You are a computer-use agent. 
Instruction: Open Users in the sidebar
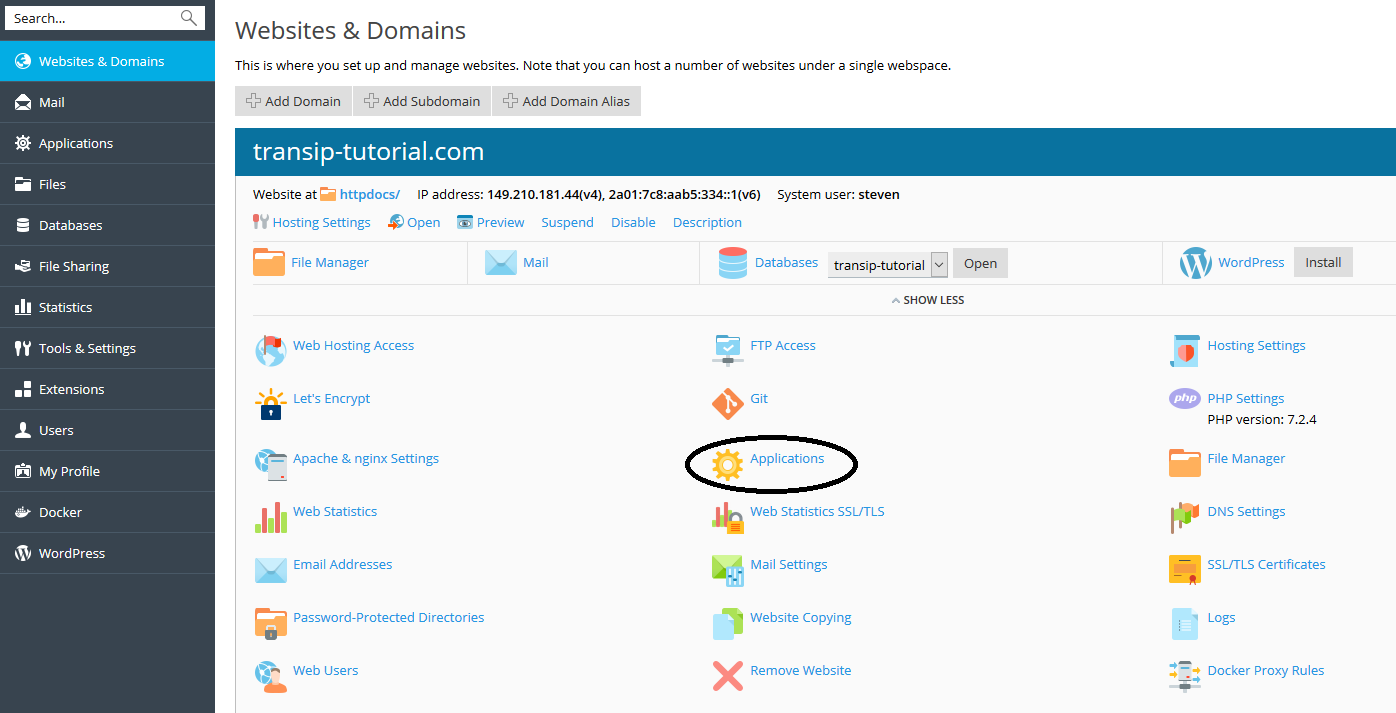(x=107, y=430)
